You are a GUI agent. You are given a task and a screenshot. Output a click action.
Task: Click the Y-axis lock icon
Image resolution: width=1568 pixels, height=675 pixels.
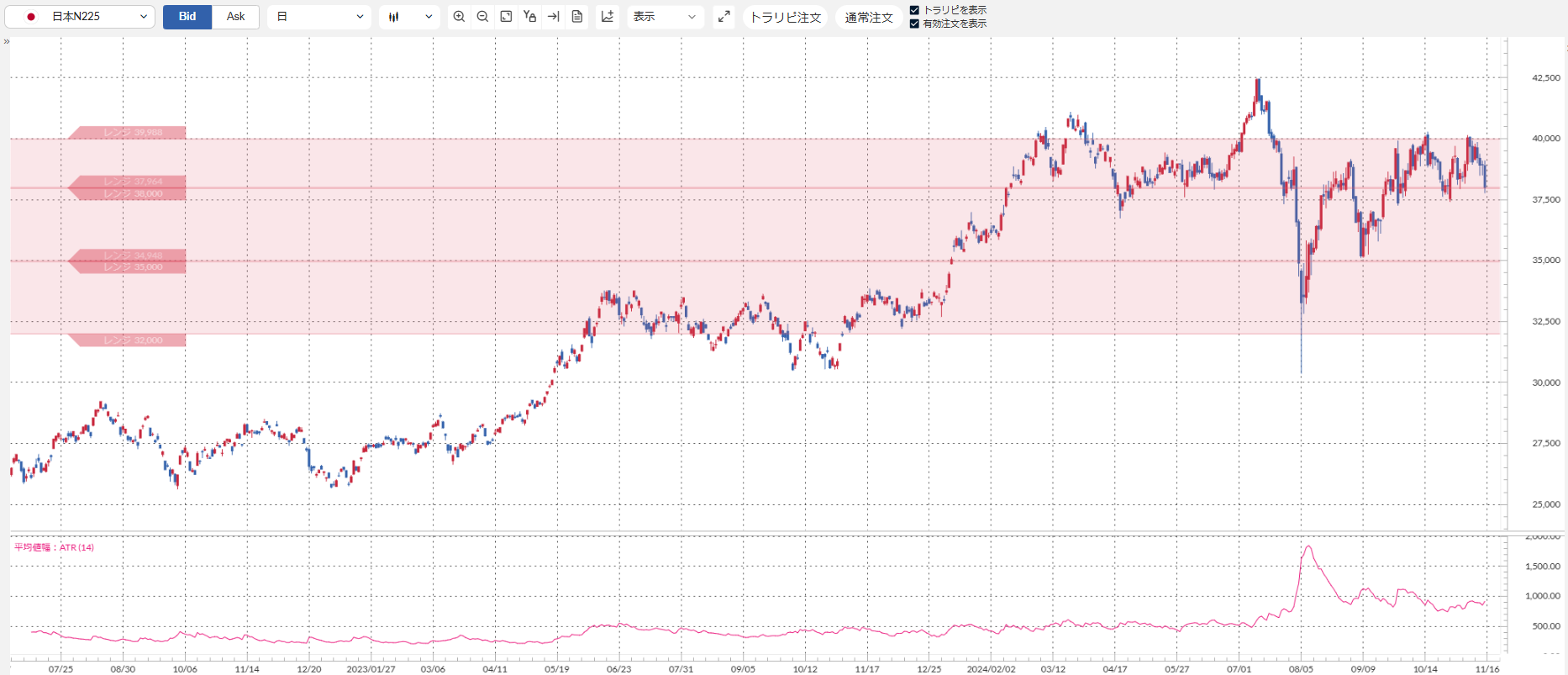click(529, 17)
